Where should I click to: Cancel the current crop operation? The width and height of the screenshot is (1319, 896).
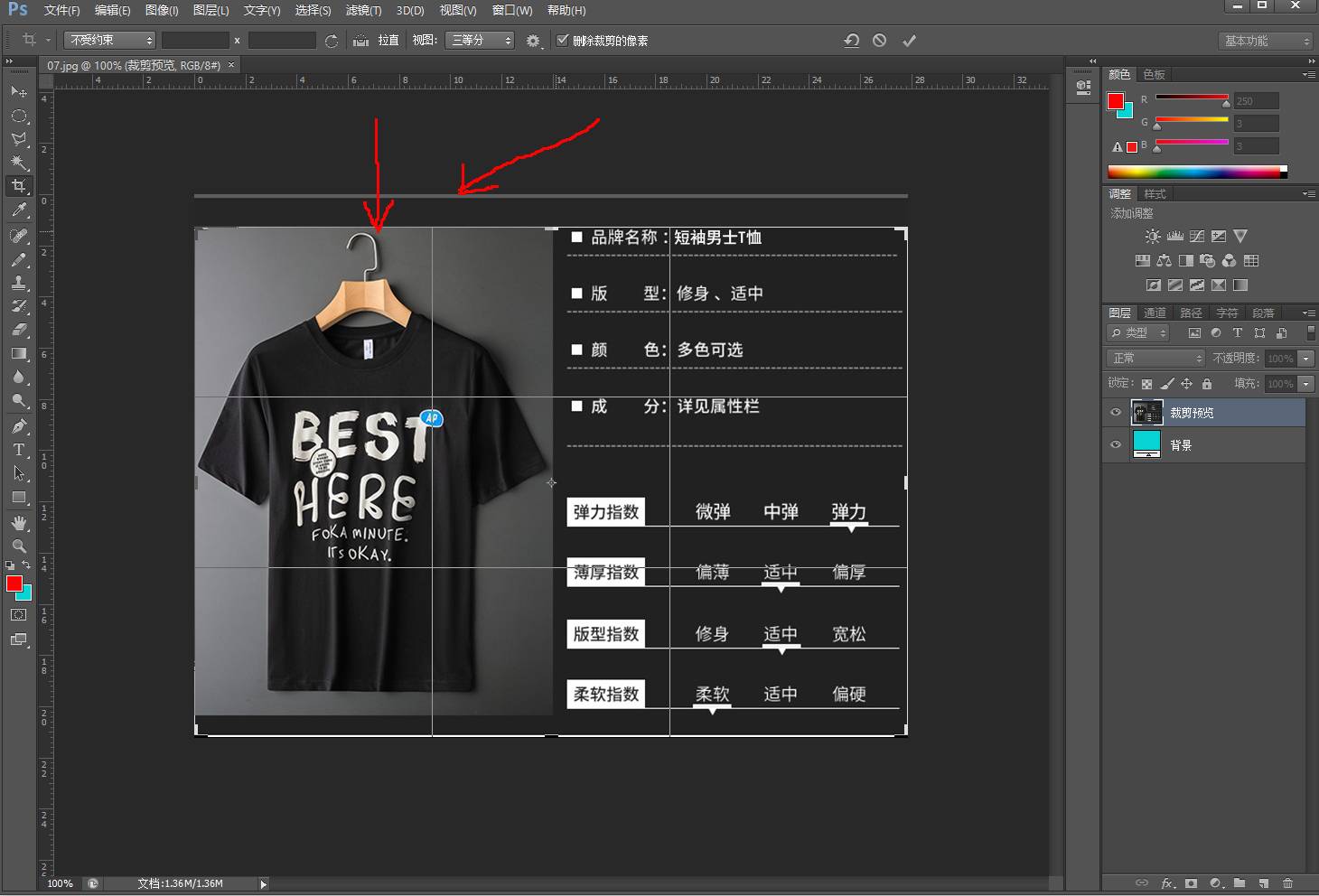tap(880, 41)
